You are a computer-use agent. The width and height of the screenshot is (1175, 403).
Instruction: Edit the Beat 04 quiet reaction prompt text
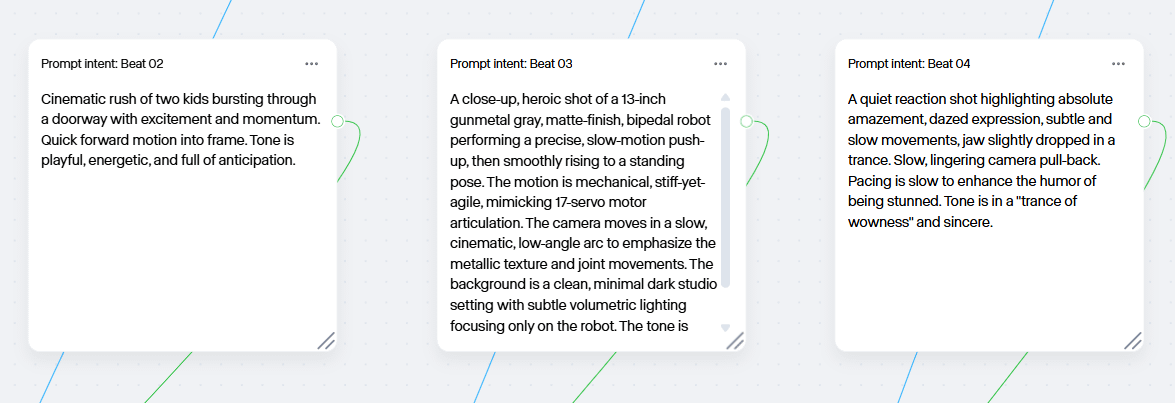point(982,161)
